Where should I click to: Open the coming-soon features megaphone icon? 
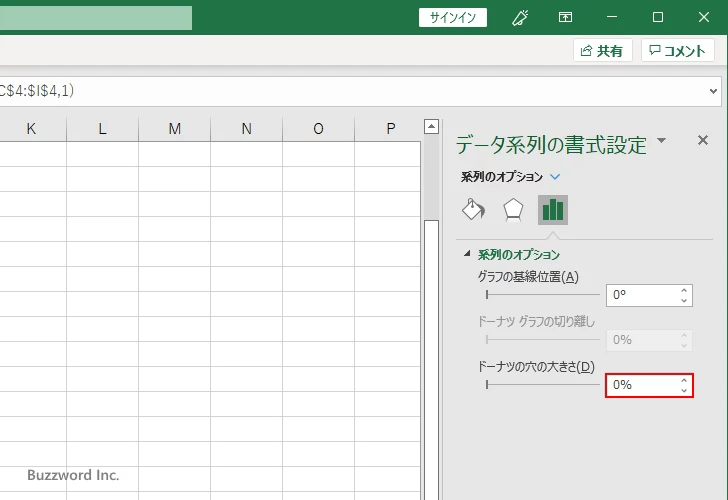click(520, 18)
